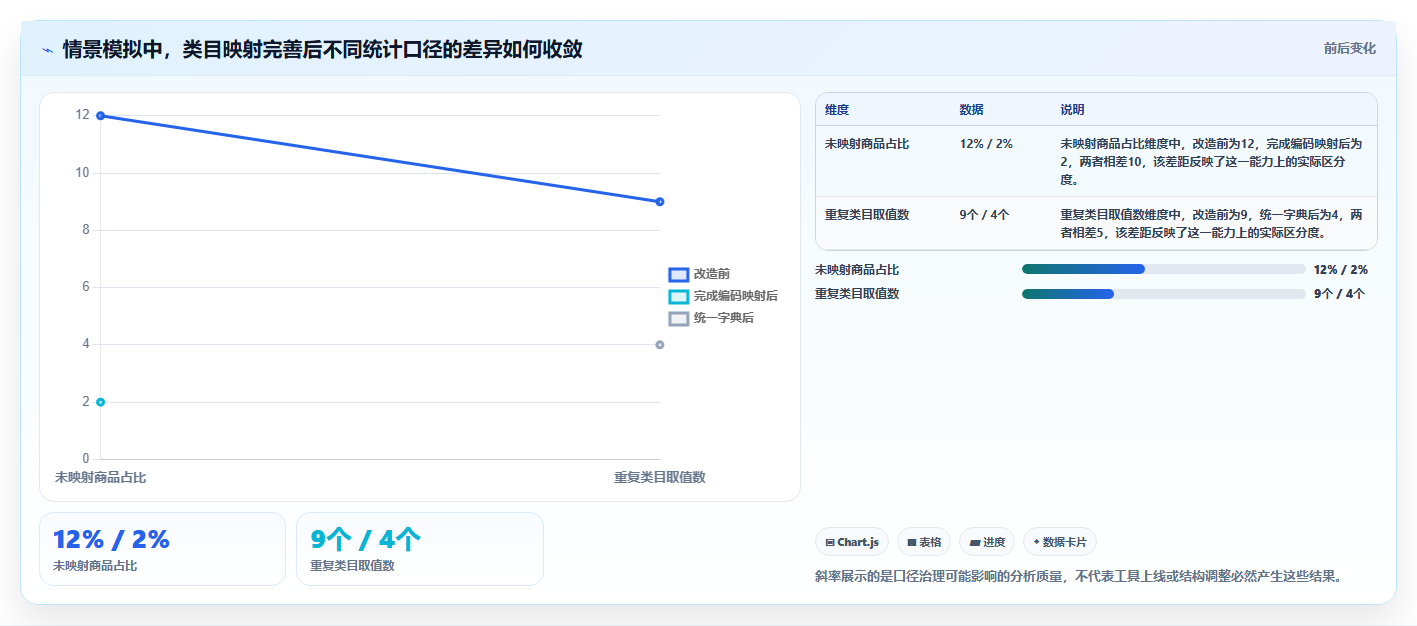Toggle the 统一字典后 legend swatch

tap(679, 318)
